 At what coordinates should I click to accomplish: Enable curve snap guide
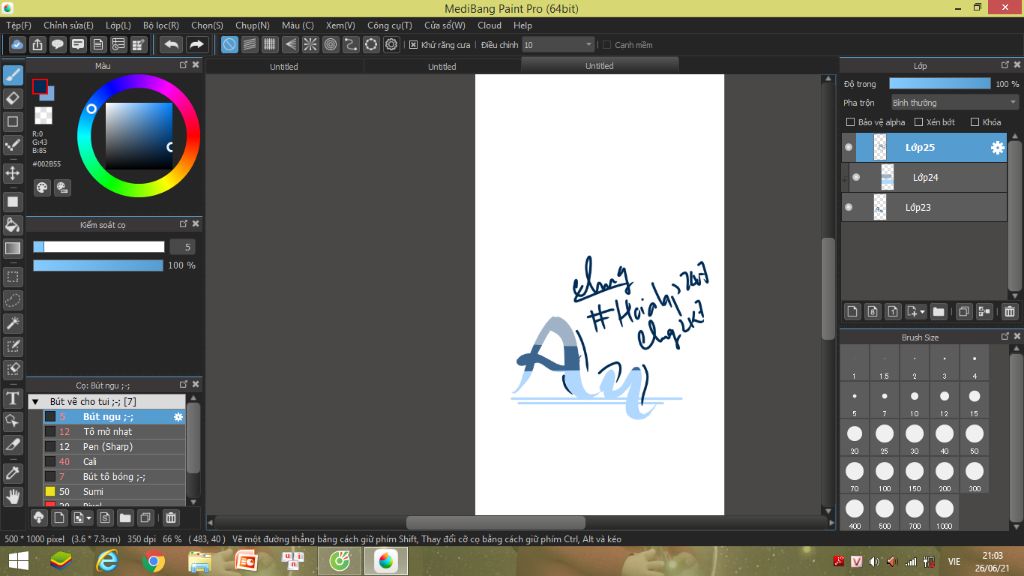coord(351,44)
